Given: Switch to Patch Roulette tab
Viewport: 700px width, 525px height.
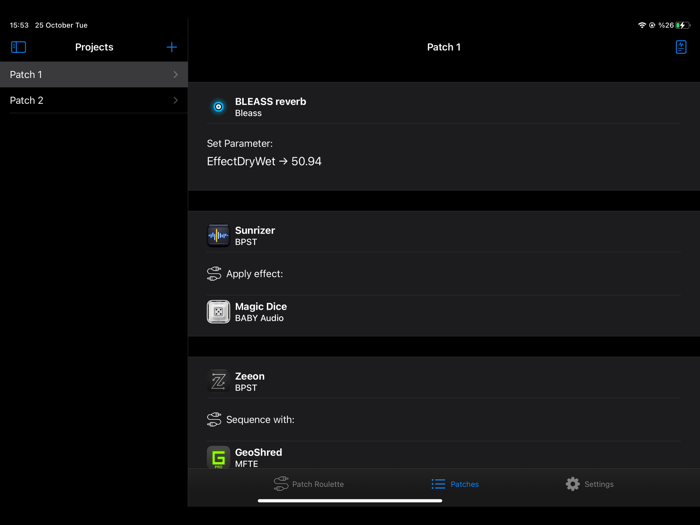Looking at the screenshot, I should (x=308, y=484).
